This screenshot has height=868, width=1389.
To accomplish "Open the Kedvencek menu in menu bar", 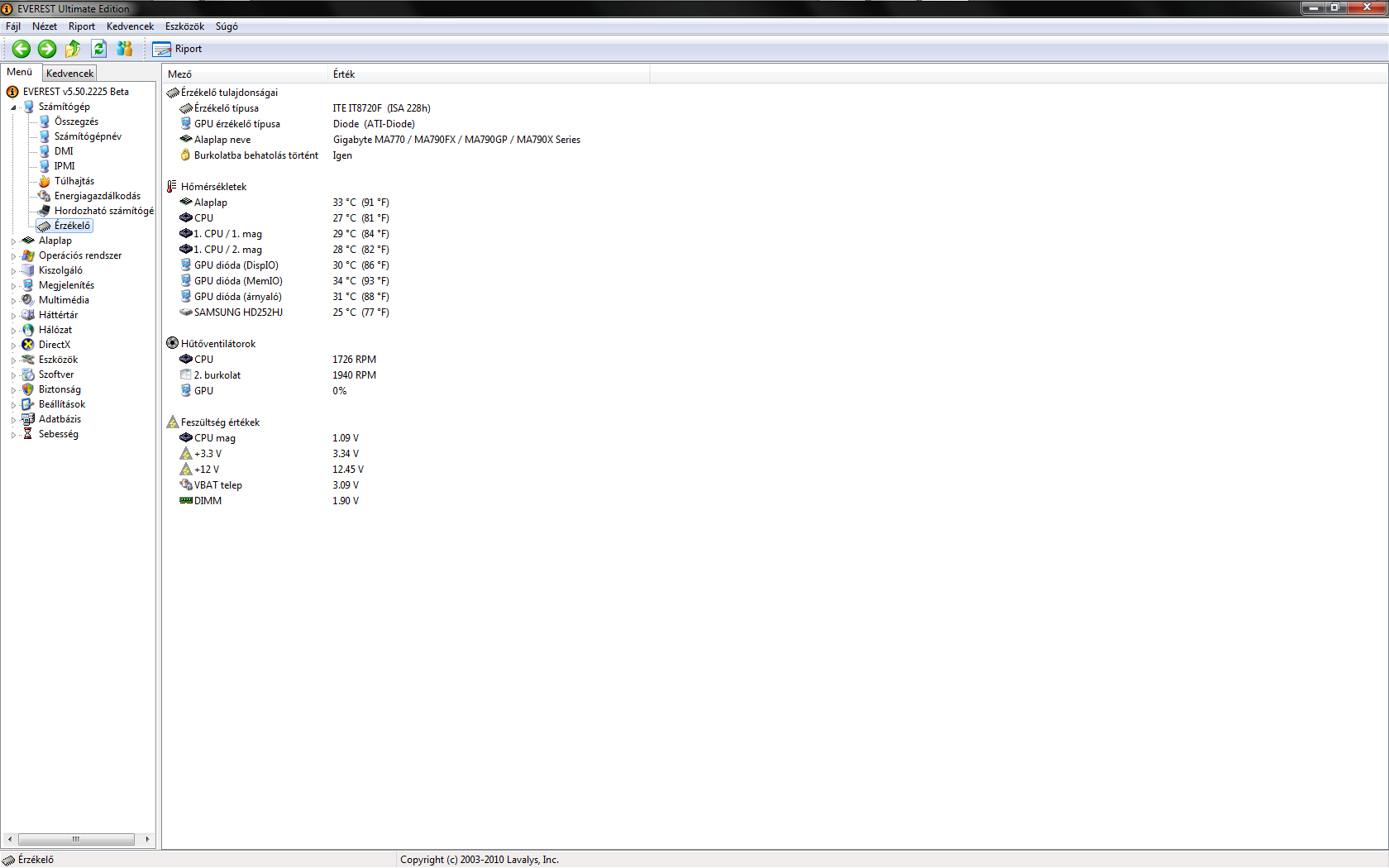I will [x=130, y=26].
